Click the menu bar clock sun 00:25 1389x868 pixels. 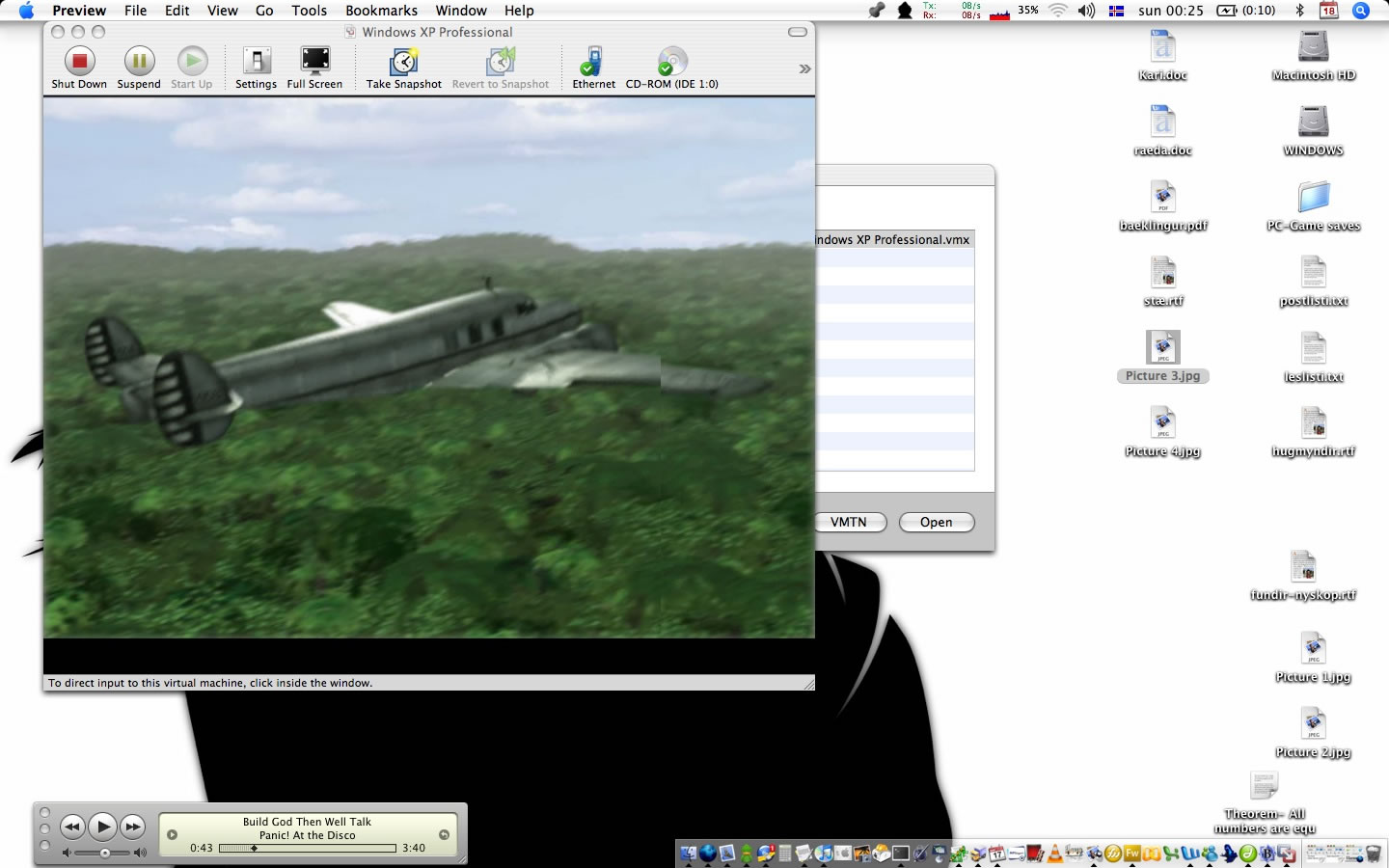tap(1171, 11)
